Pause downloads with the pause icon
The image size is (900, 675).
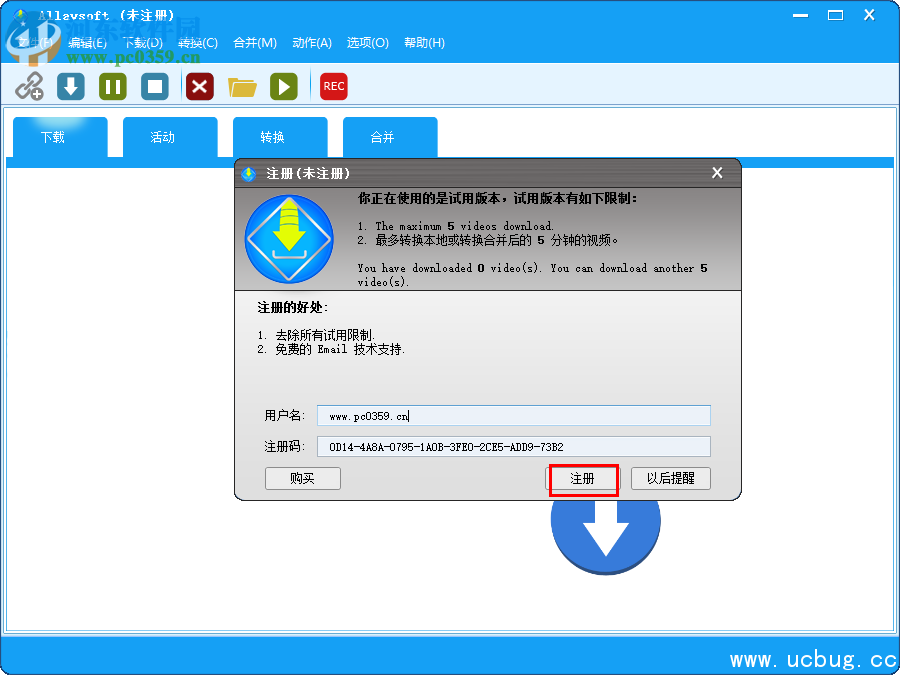112,86
